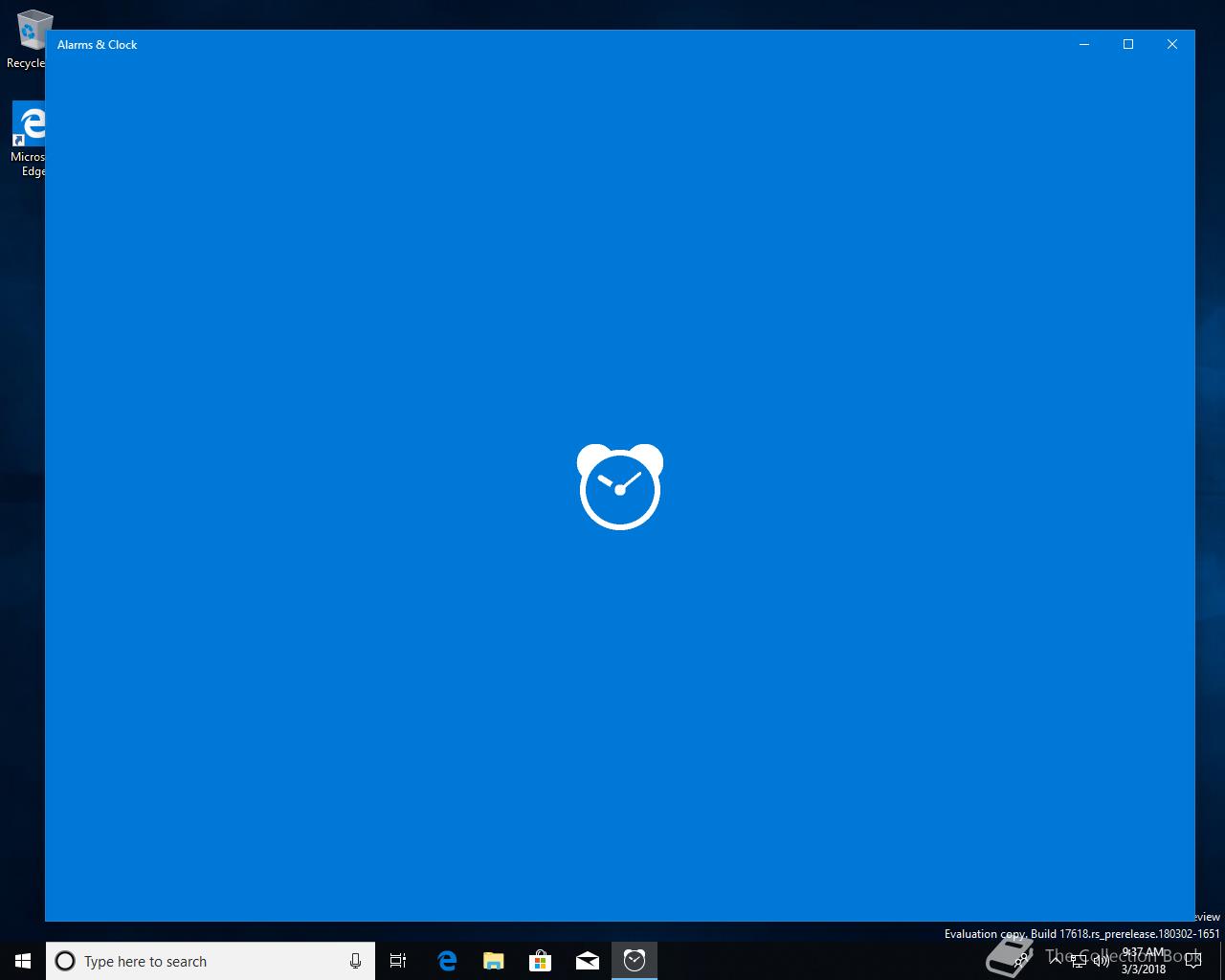Select the Alarms & Clock taskbar icon
Viewport: 1225px width, 980px height.
pos(635,961)
